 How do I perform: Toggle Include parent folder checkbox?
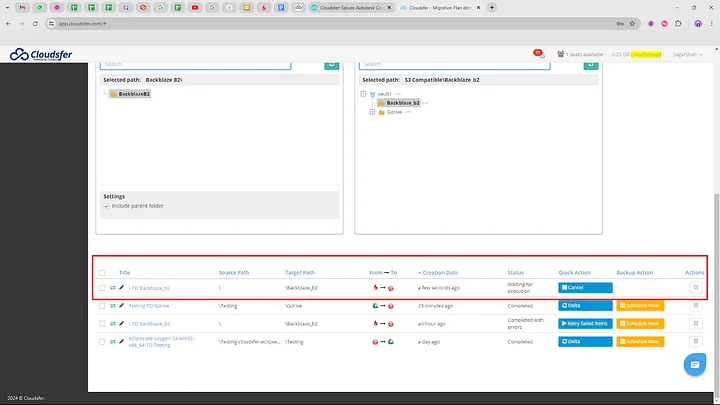(107, 206)
